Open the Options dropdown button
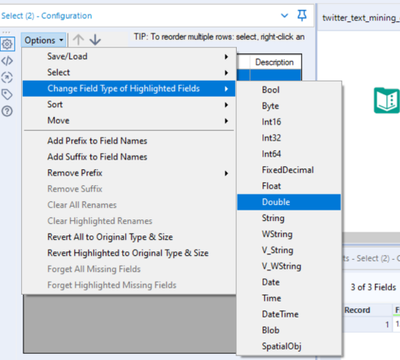Viewport: 400px width, 360px height. click(x=44, y=40)
